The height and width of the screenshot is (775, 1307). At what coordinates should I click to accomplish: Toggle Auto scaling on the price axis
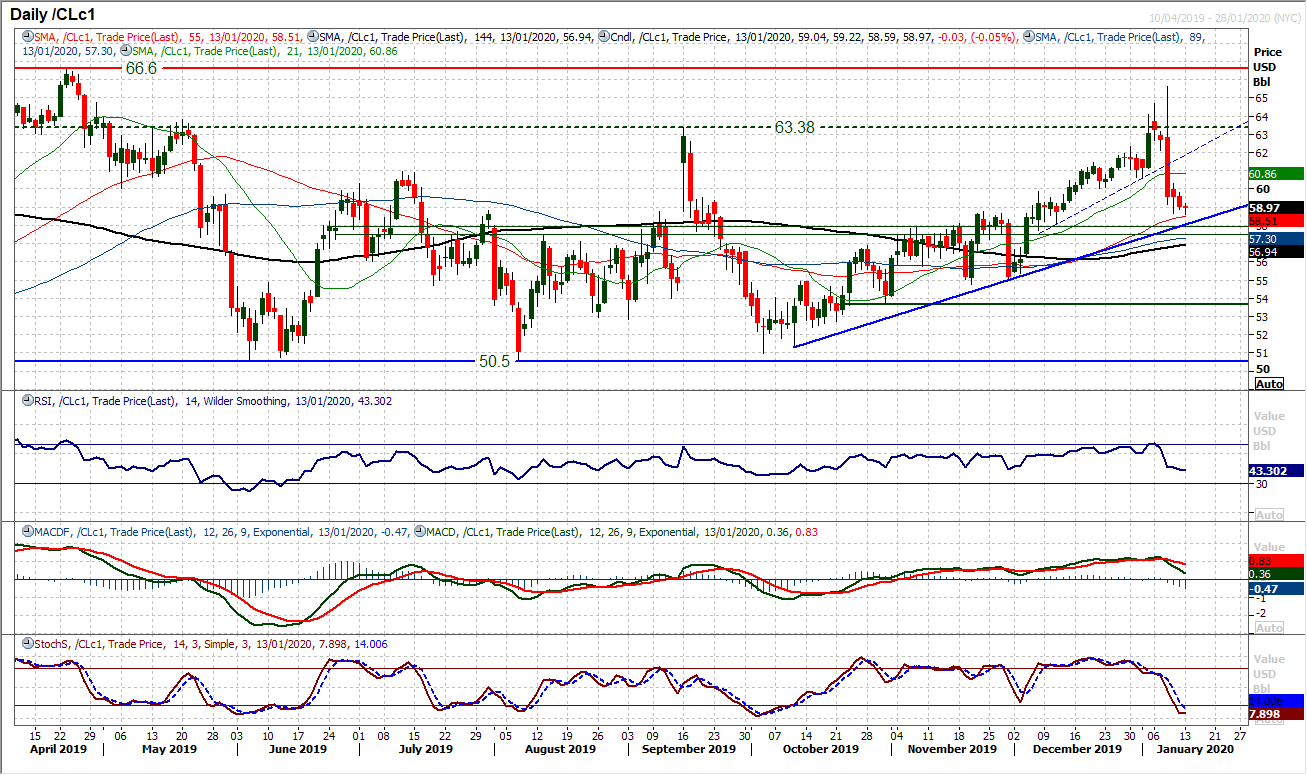(x=1268, y=381)
